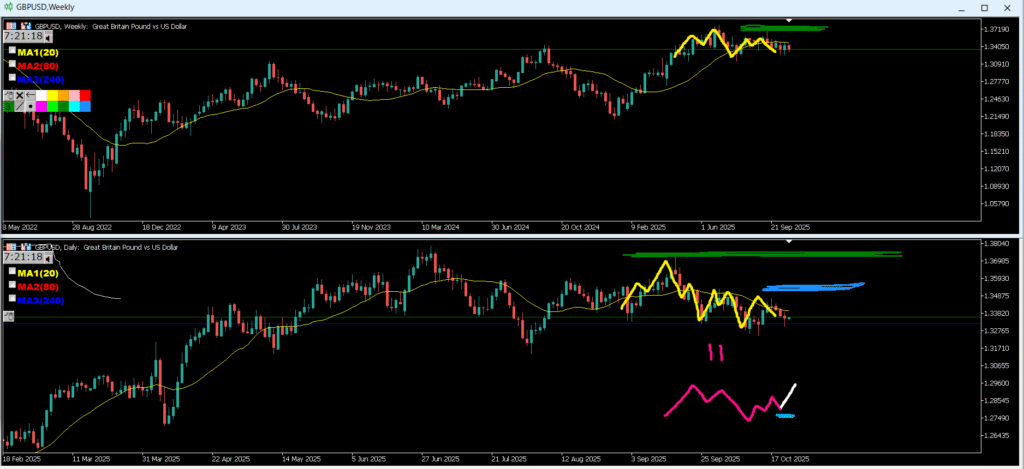1024x469 pixels.
Task: Click the mouse icon in daily chart
Action: (x=8, y=316)
